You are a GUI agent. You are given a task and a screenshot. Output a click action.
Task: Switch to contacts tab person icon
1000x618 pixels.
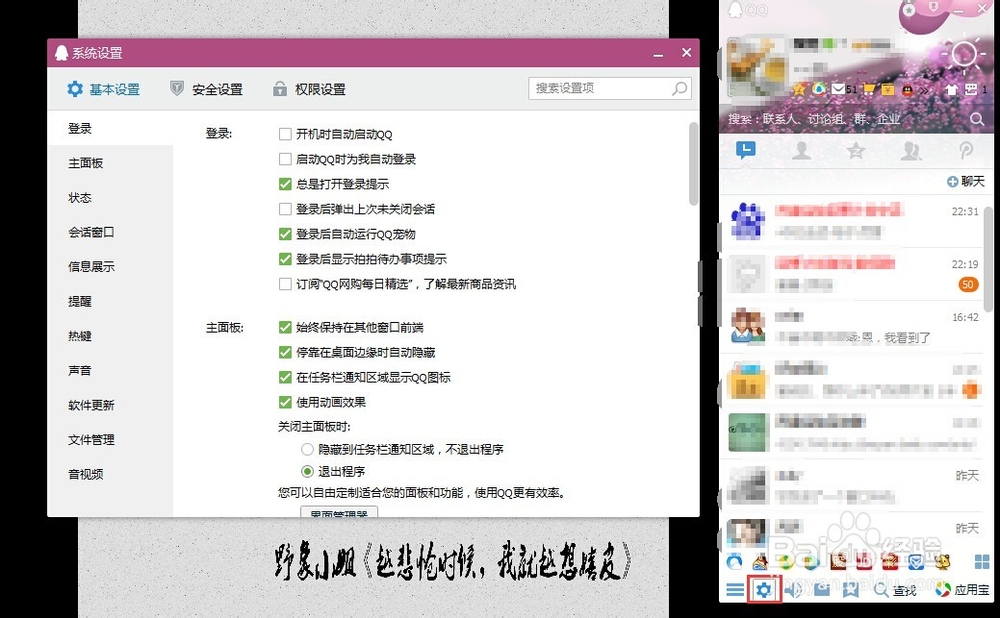click(x=801, y=151)
